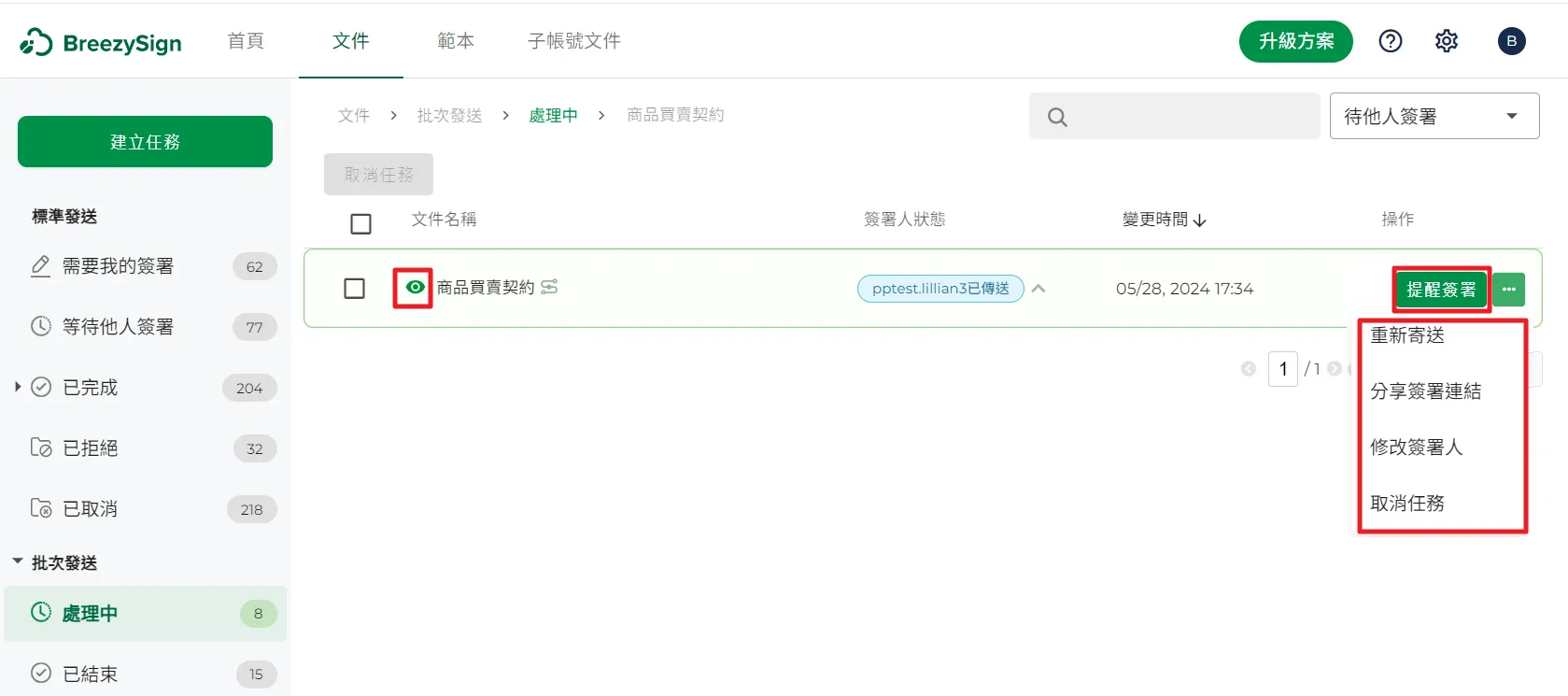Click the batch-send icon beside 商品買賣契約
Viewport: 1568px width, 696px height.
point(549,287)
